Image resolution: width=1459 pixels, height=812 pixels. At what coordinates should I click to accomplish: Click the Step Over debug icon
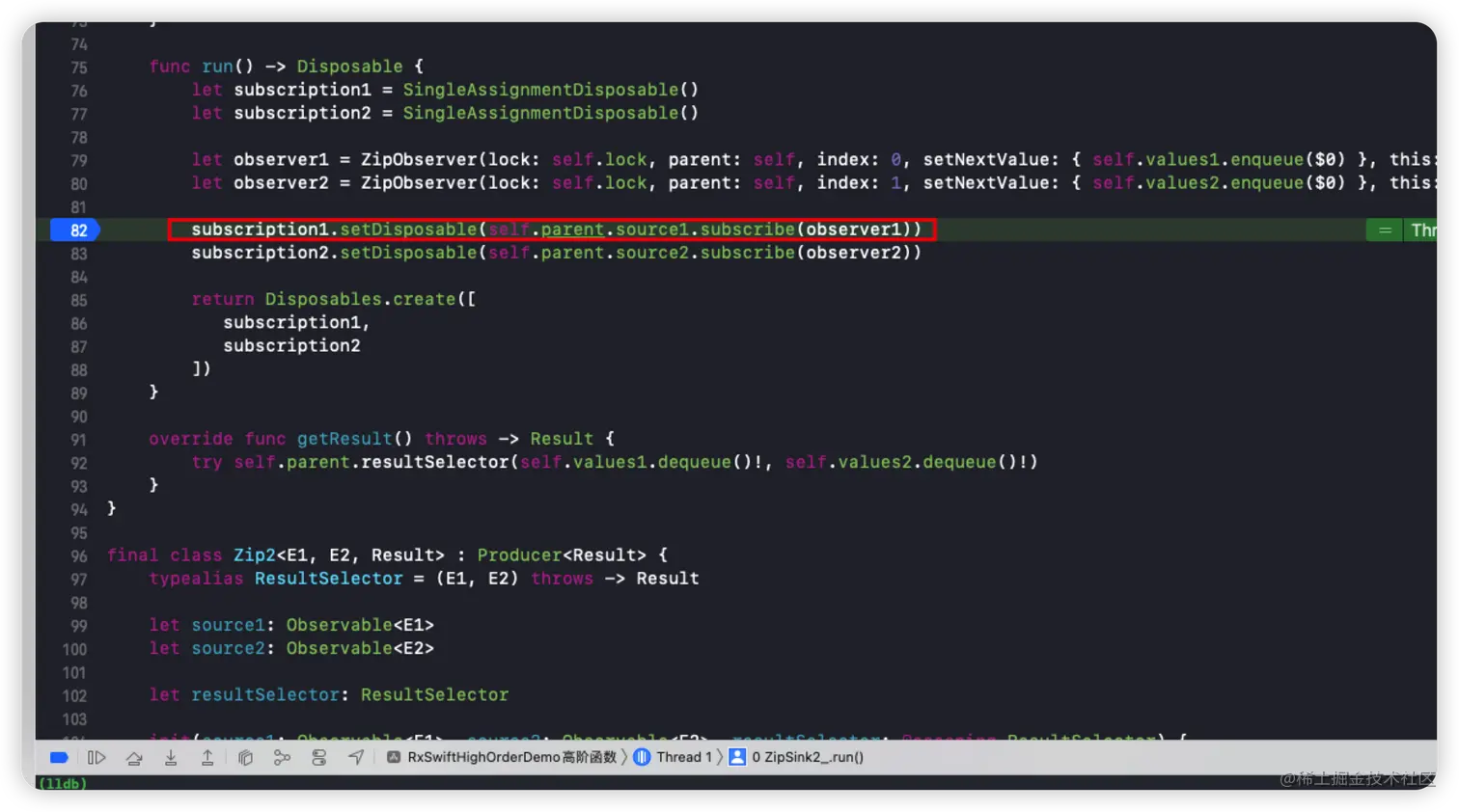pyautogui.click(x=134, y=758)
